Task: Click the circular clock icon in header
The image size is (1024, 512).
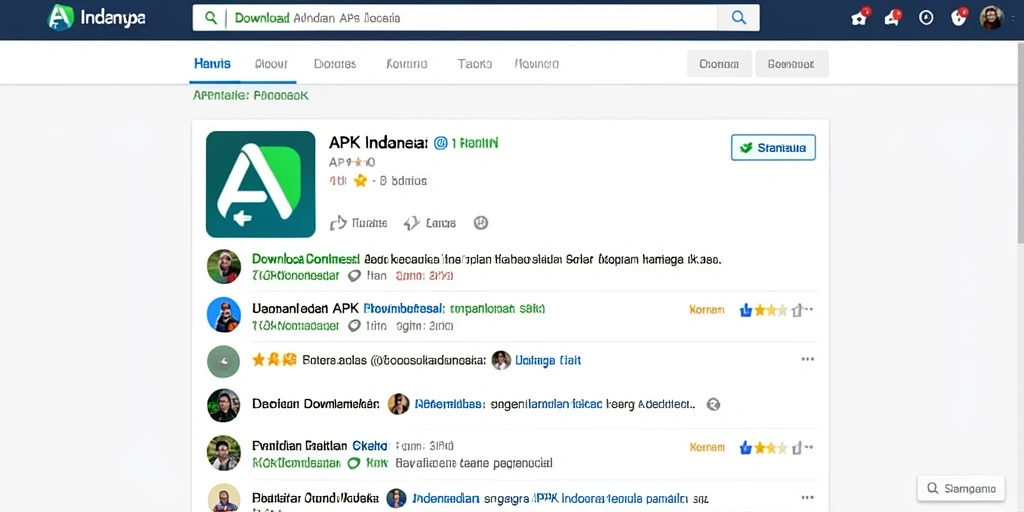Action: point(926,18)
